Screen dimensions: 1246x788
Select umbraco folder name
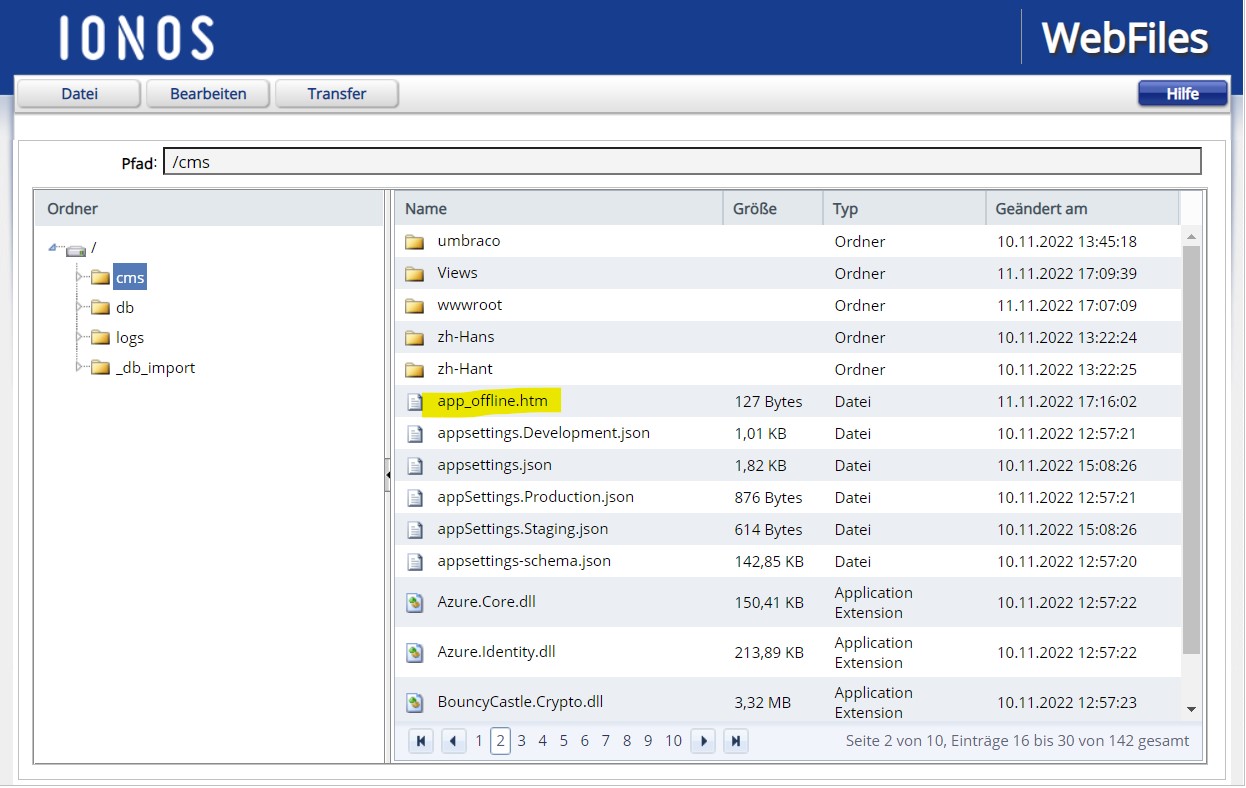[x=469, y=241]
